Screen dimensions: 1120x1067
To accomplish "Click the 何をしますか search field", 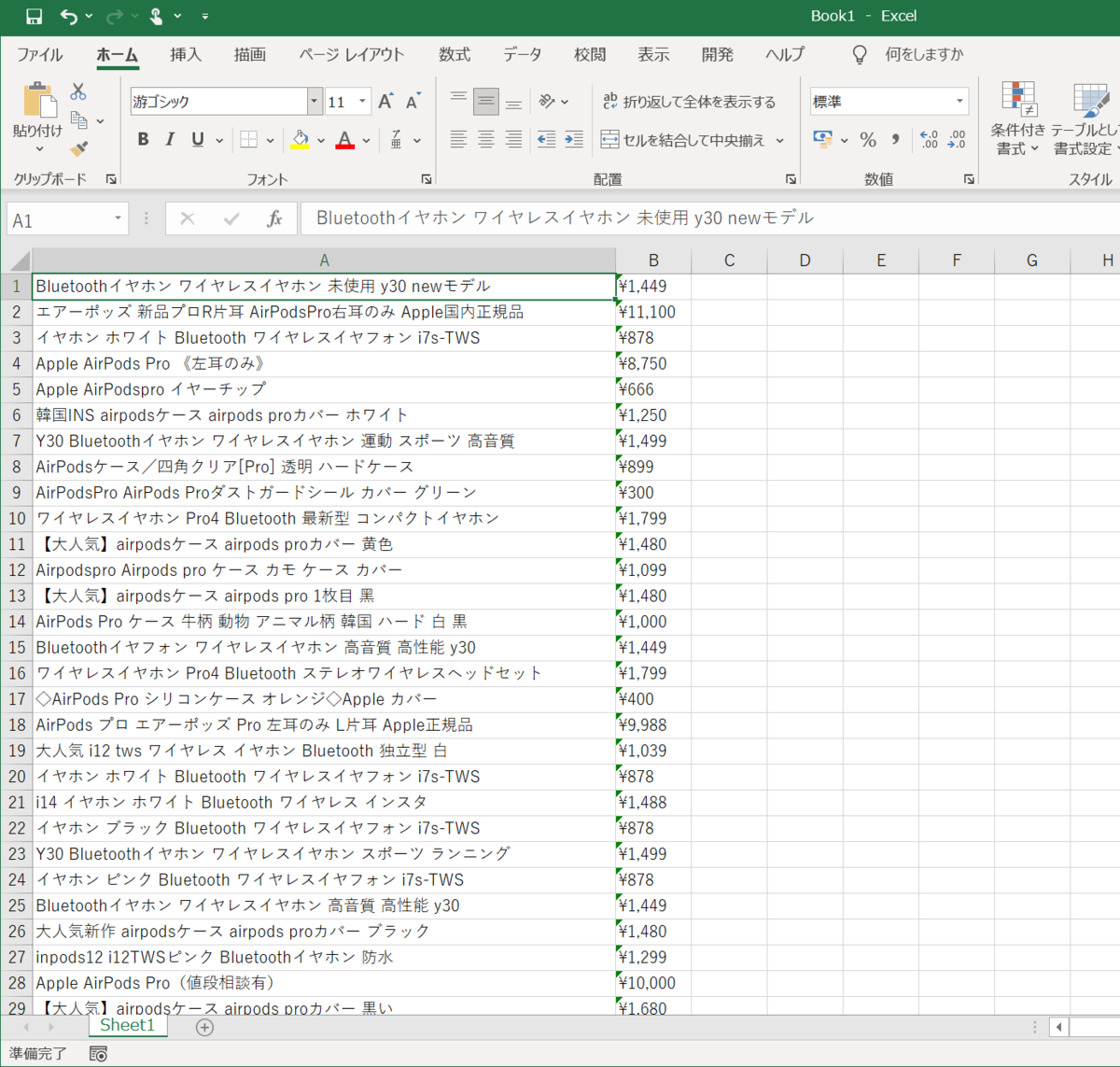I will [924, 54].
